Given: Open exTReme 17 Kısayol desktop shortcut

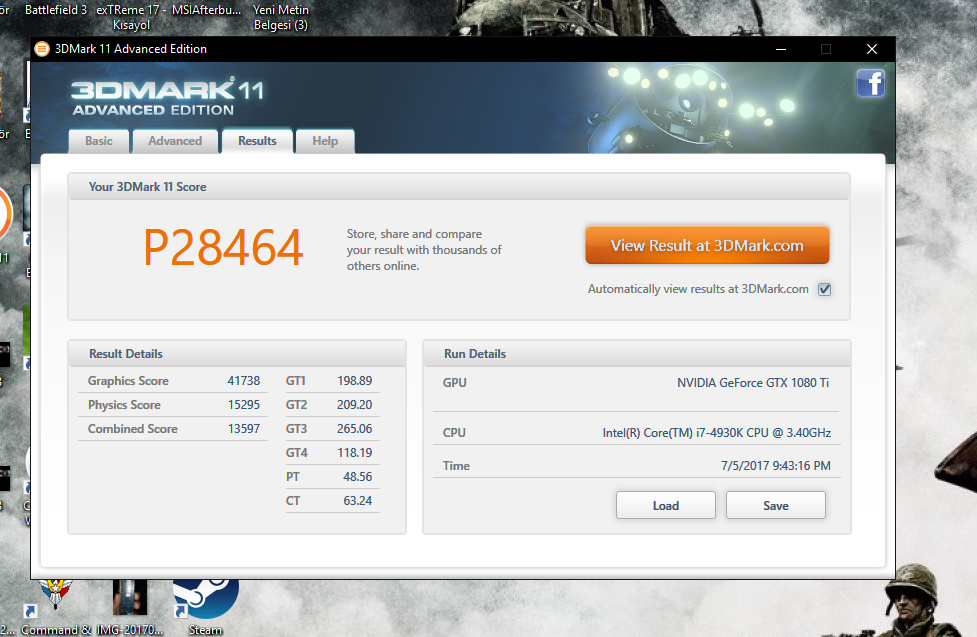Looking at the screenshot, I should [x=131, y=17].
